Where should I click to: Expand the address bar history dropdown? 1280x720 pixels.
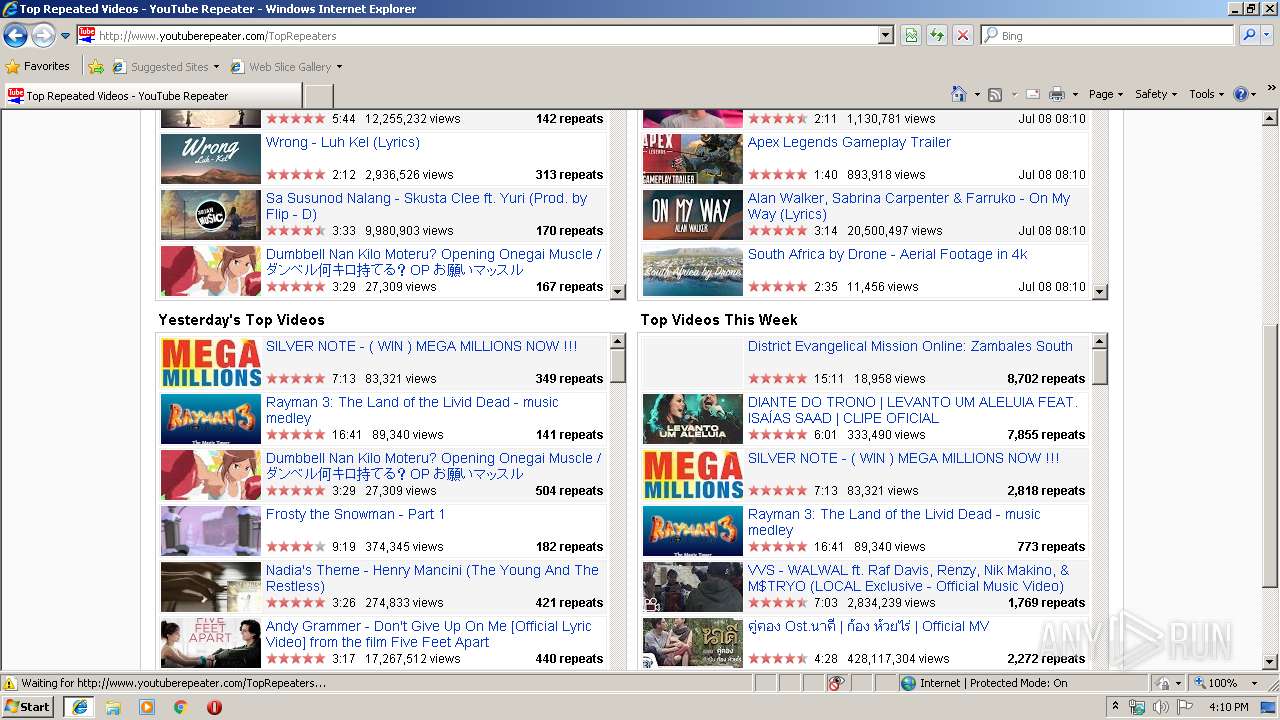pyautogui.click(x=886, y=35)
